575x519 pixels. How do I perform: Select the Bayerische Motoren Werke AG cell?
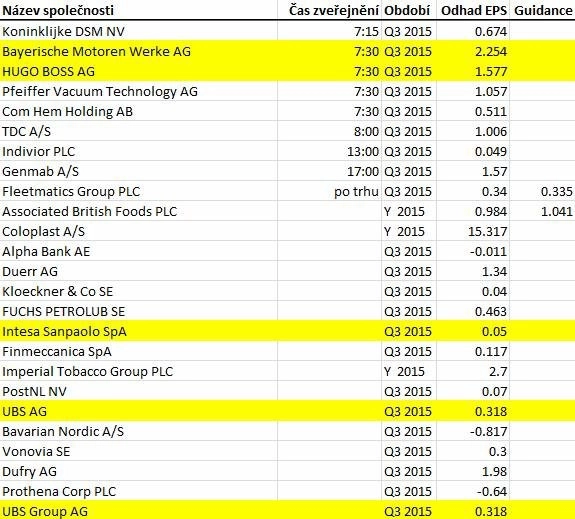(139, 51)
